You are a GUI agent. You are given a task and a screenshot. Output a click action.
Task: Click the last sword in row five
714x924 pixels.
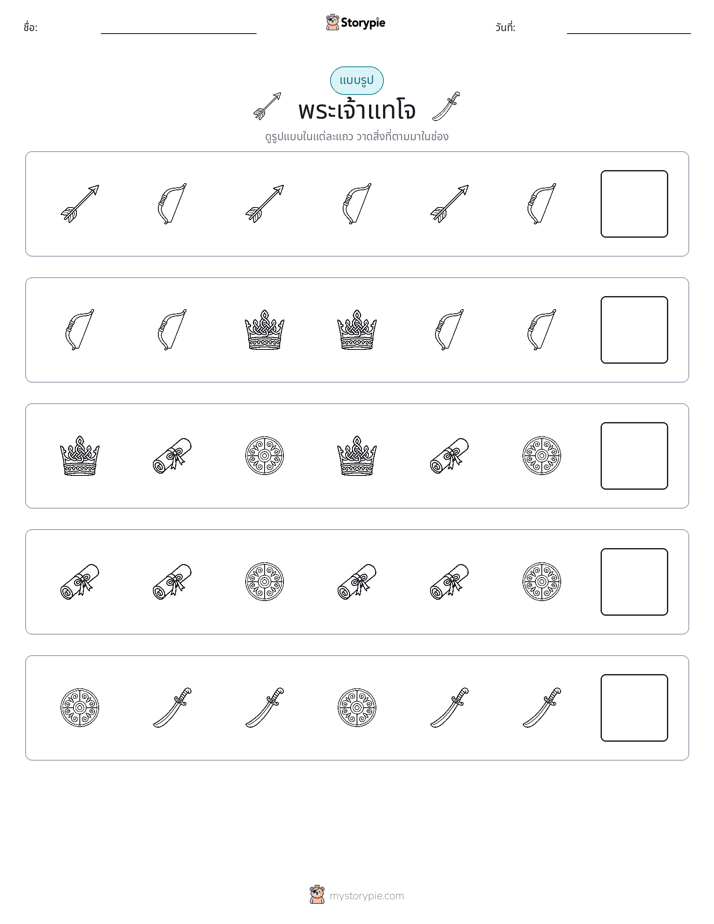click(541, 708)
